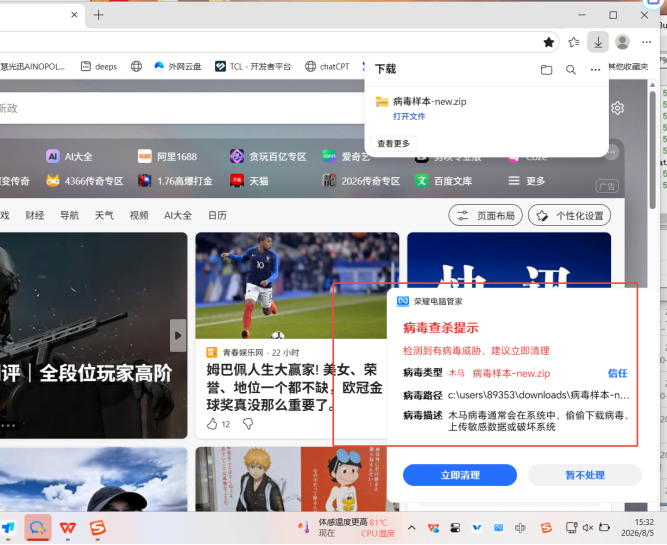Click the virus path text c:\users\89353
Screen dimensions: 667x545
coord(539,395)
